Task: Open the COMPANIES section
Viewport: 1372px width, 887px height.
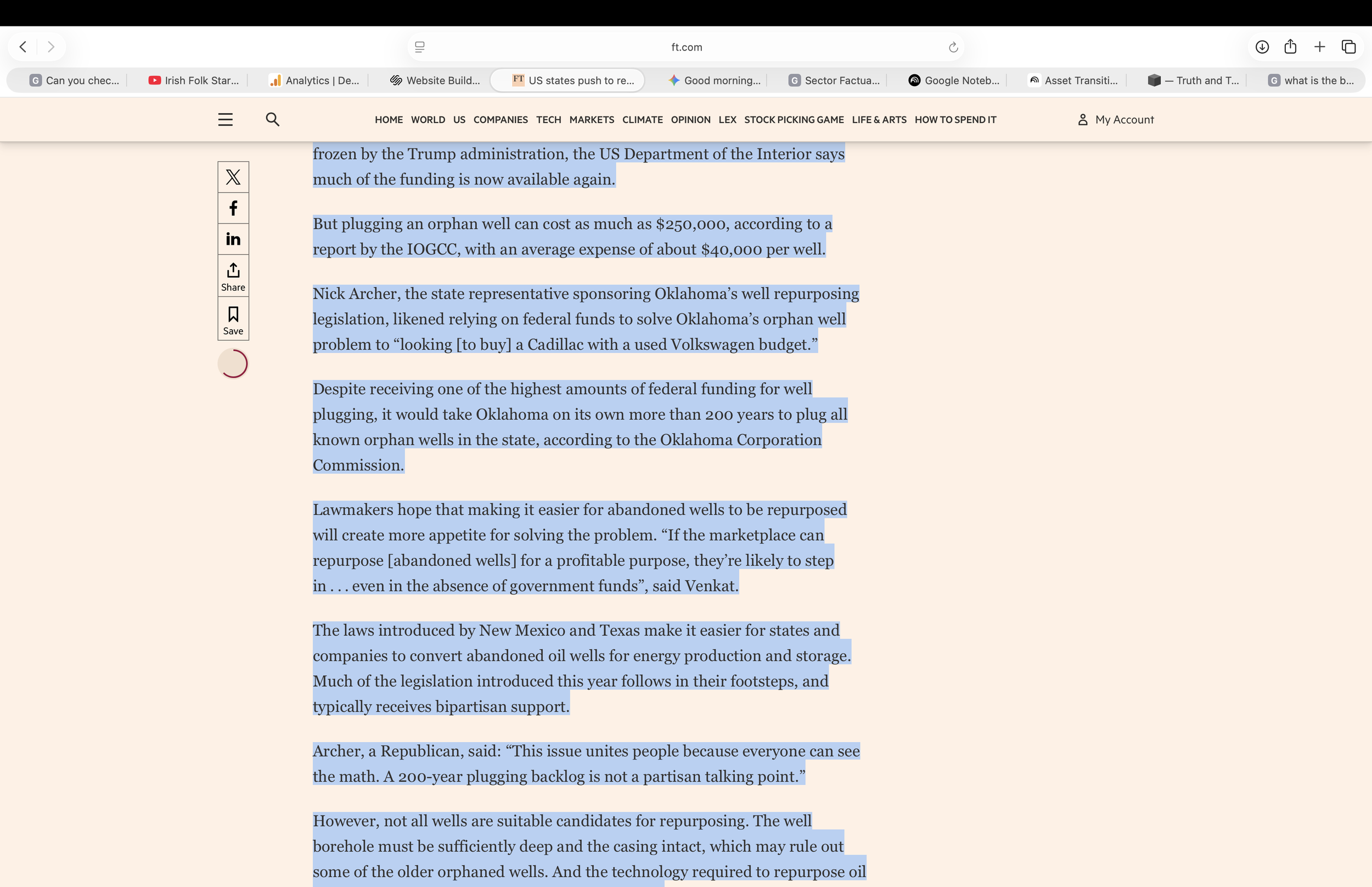Action: coord(501,120)
